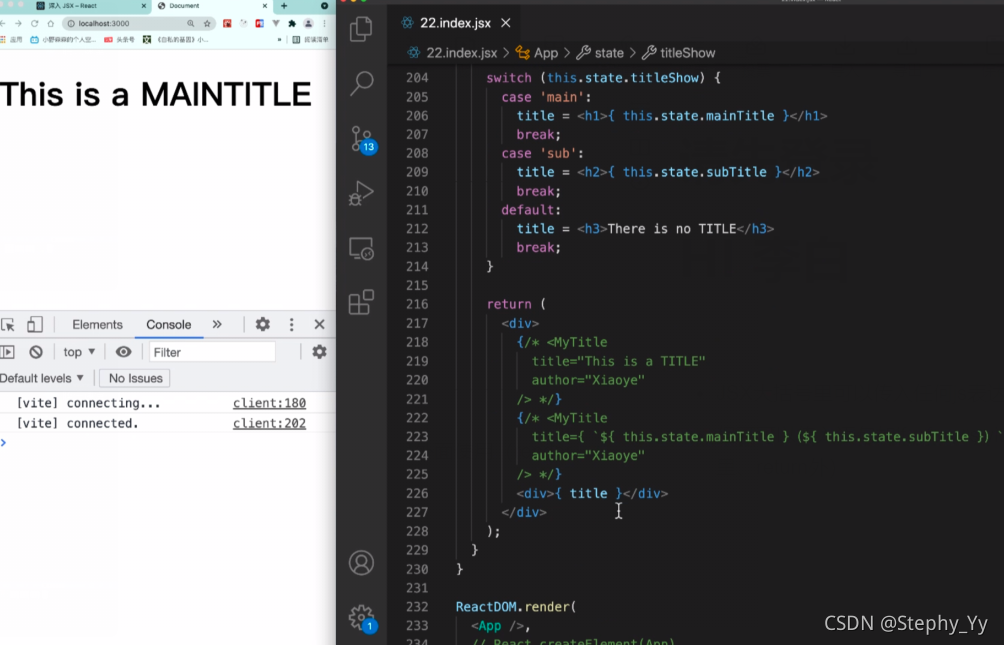Open the Chrome profile avatar

(x=308, y=24)
